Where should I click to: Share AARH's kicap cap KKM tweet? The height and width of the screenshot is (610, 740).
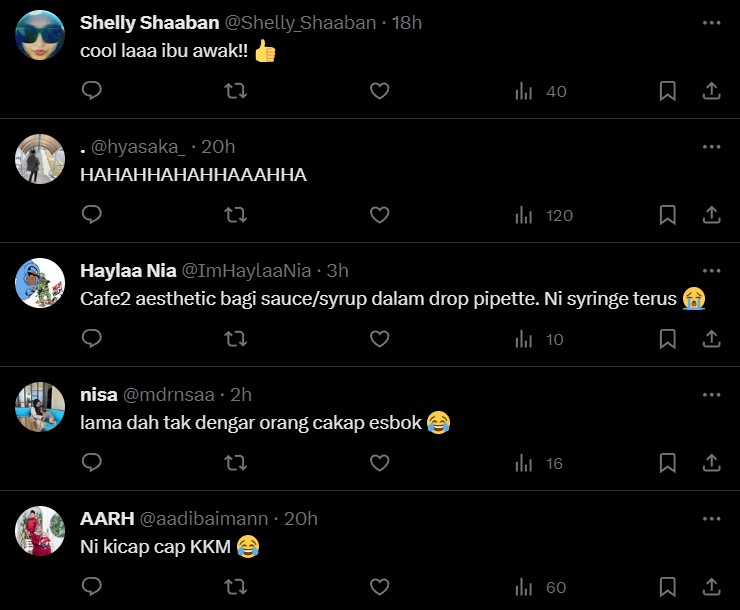[x=712, y=586]
